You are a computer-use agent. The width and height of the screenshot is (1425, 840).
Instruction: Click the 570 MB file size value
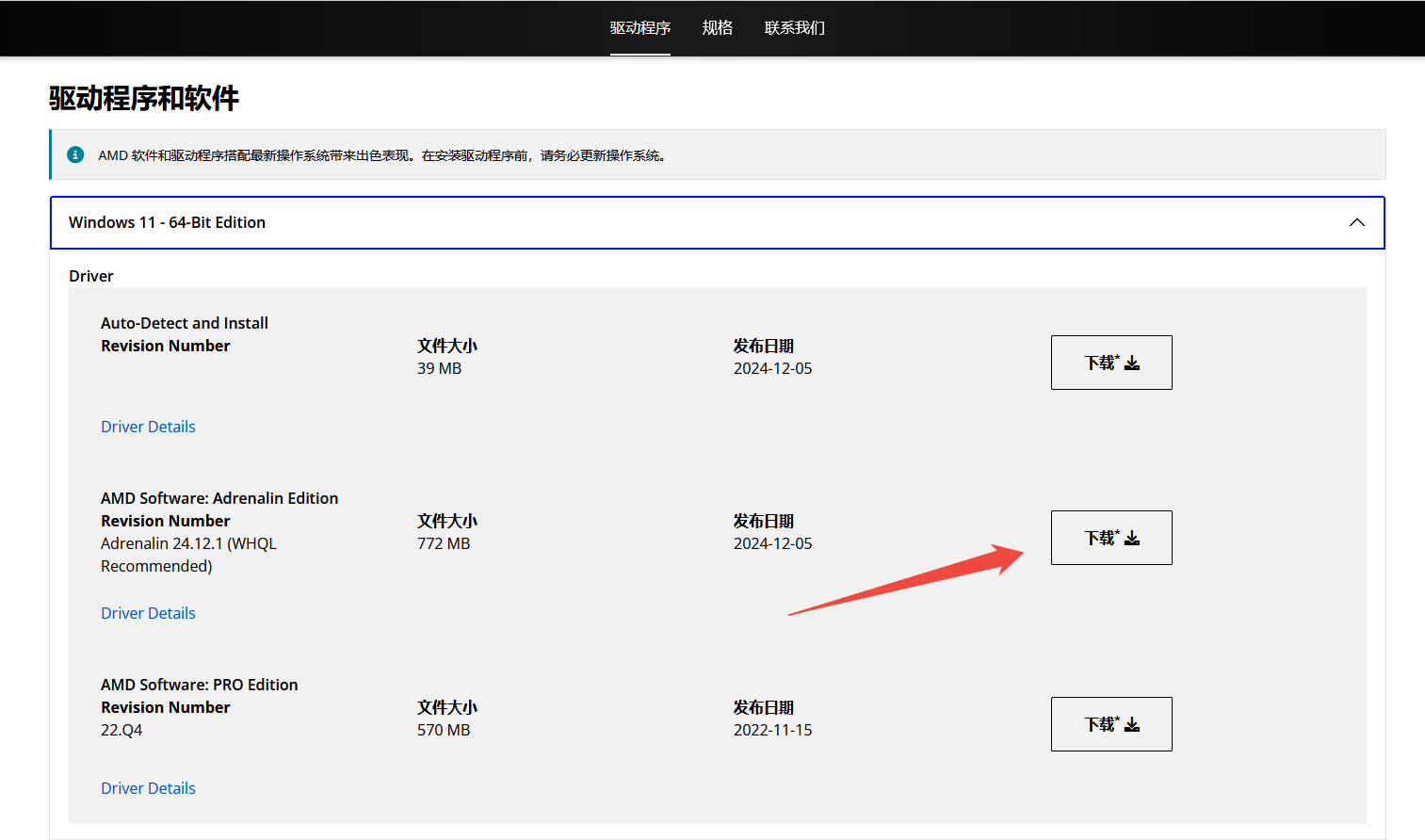coord(444,730)
